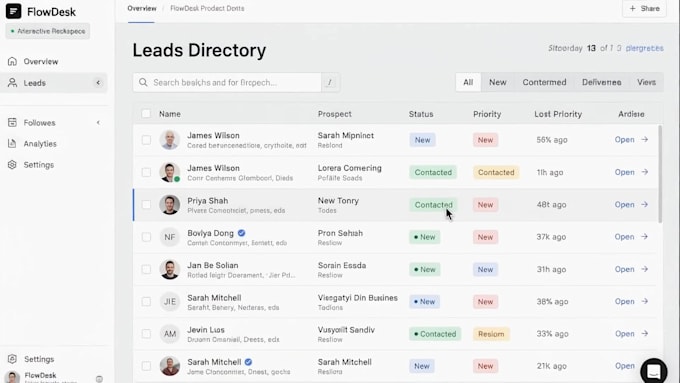Click the AM initials avatar

(x=169, y=334)
